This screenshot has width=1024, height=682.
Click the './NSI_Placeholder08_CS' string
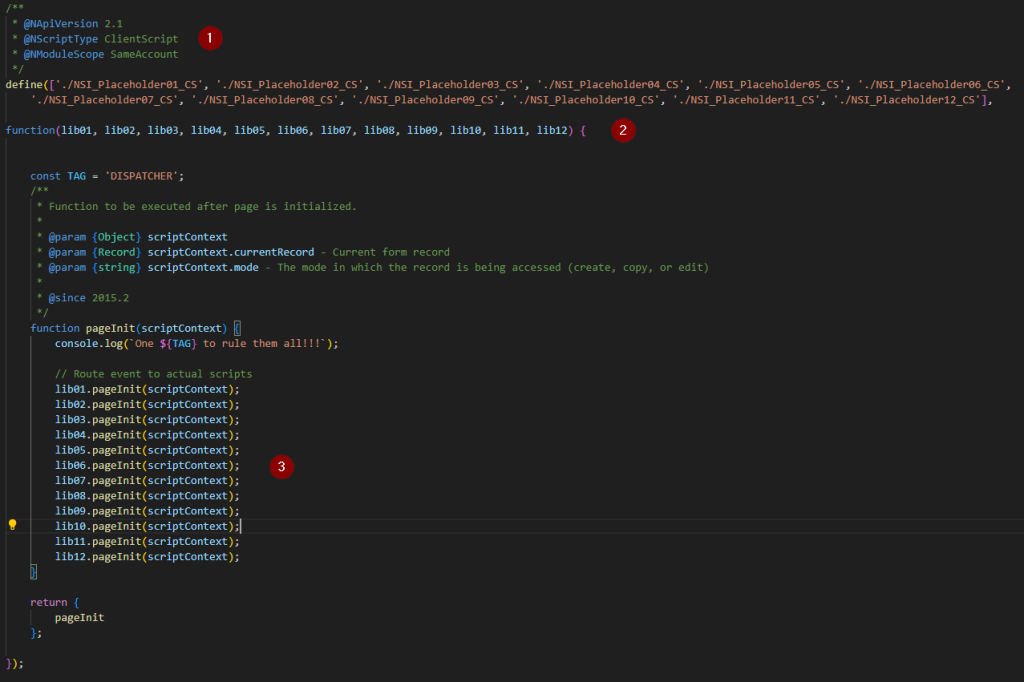pyautogui.click(x=264, y=100)
